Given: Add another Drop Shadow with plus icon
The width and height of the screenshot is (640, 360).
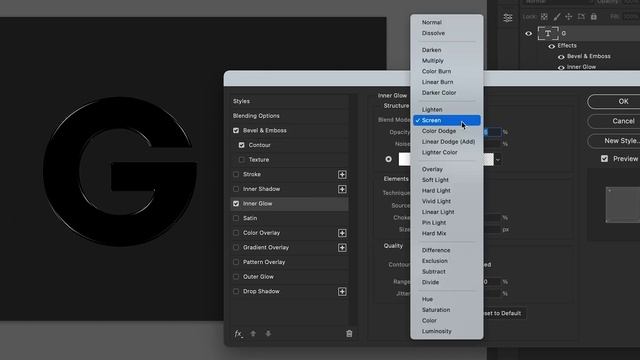Looking at the screenshot, I should 342,292.
